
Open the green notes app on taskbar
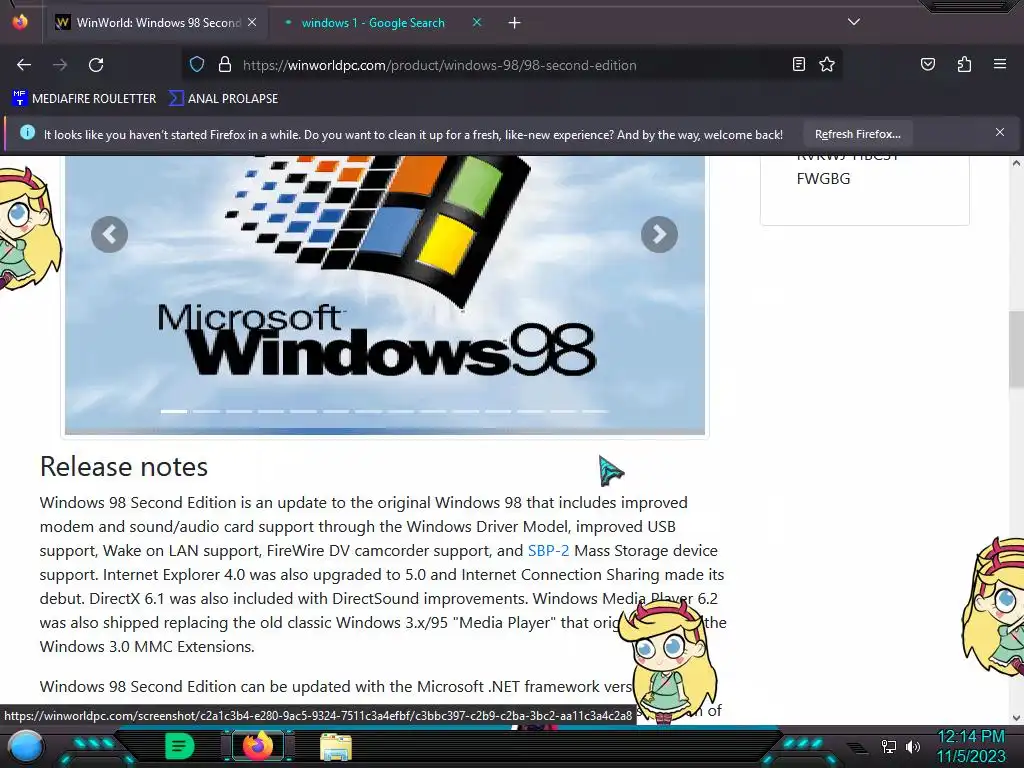pos(180,746)
